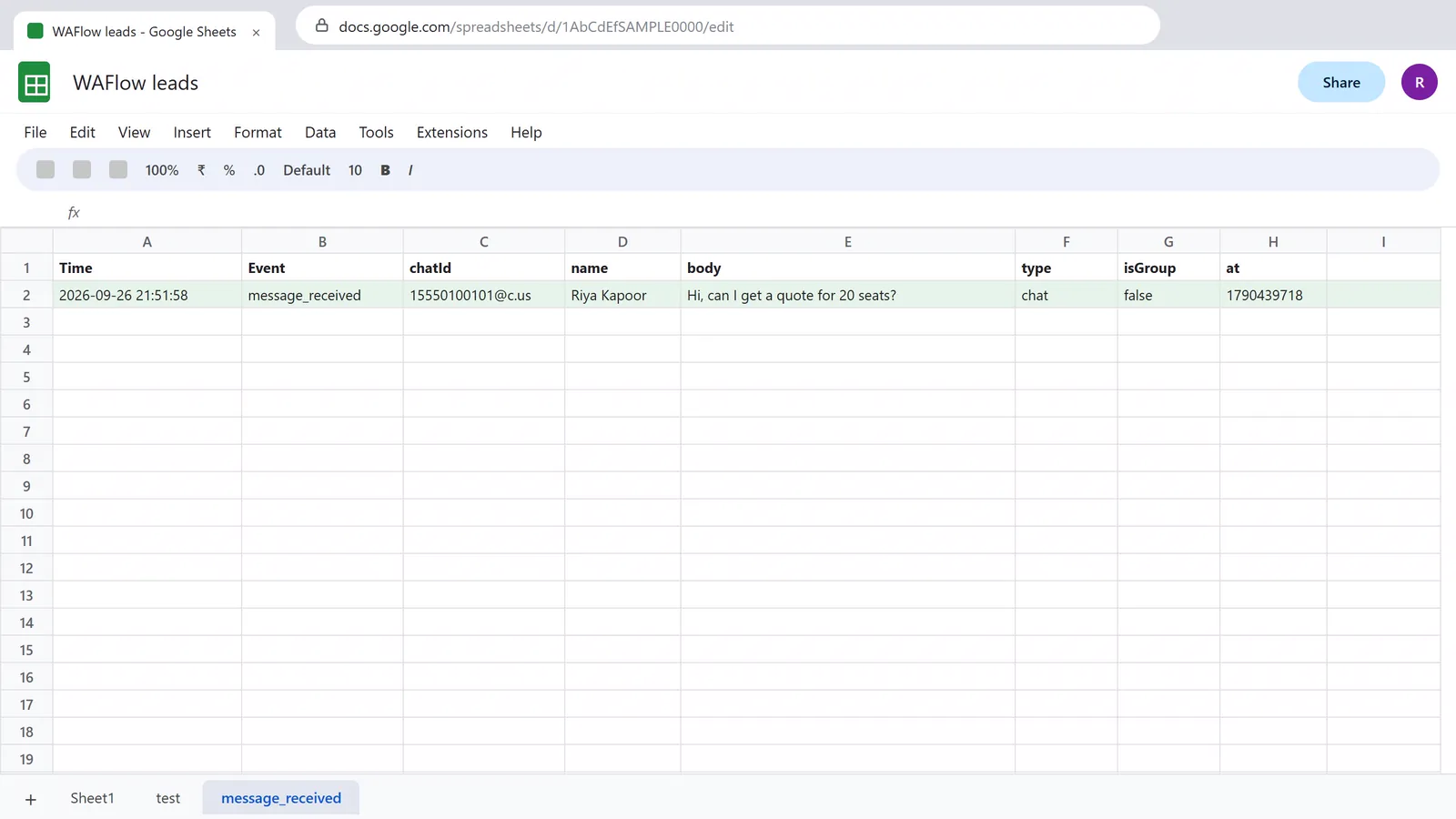The width and height of the screenshot is (1456, 819).
Task: Open the font size 10 selector
Action: point(355,170)
